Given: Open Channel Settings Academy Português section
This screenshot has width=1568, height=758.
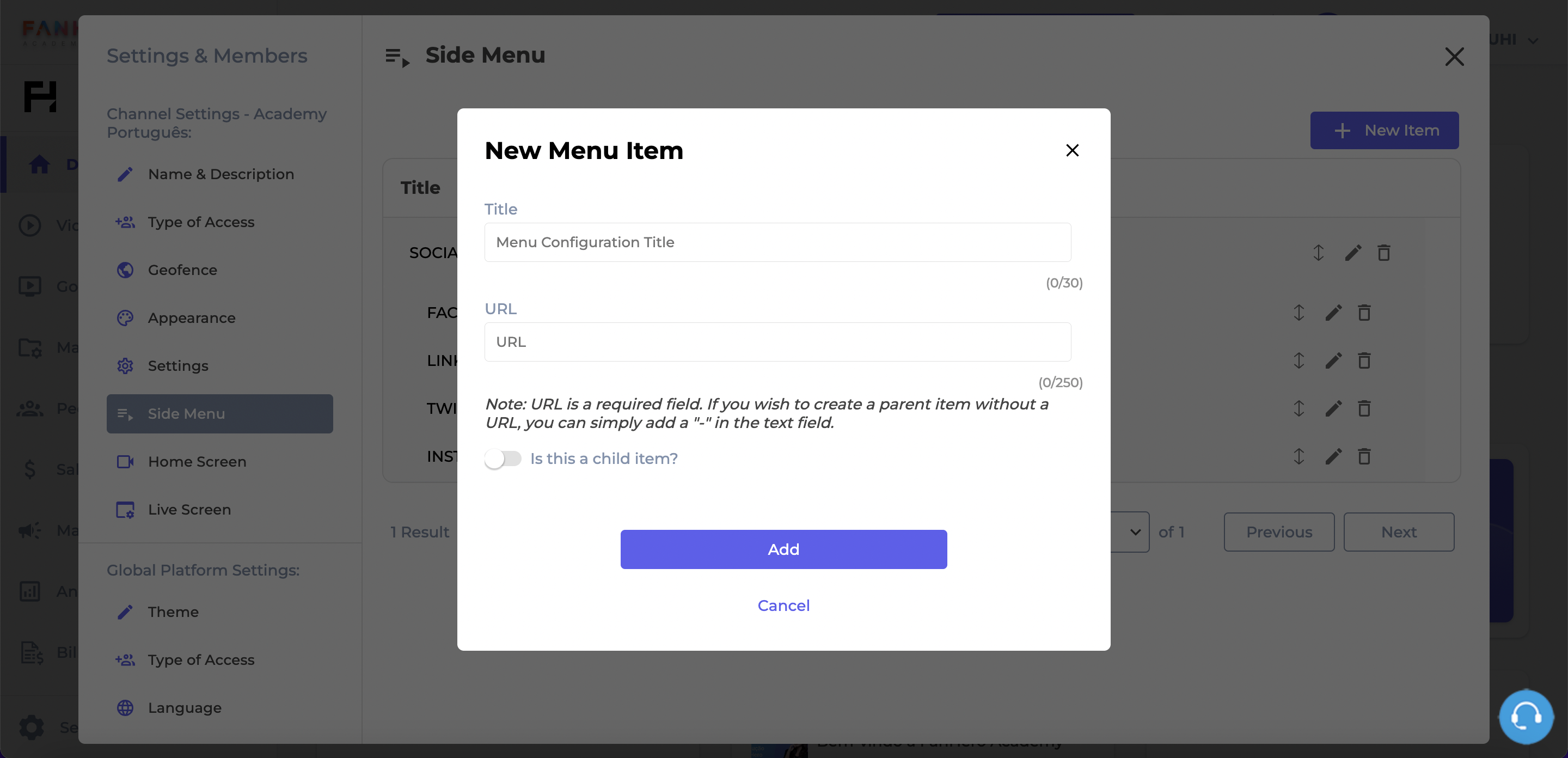Looking at the screenshot, I should point(218,123).
